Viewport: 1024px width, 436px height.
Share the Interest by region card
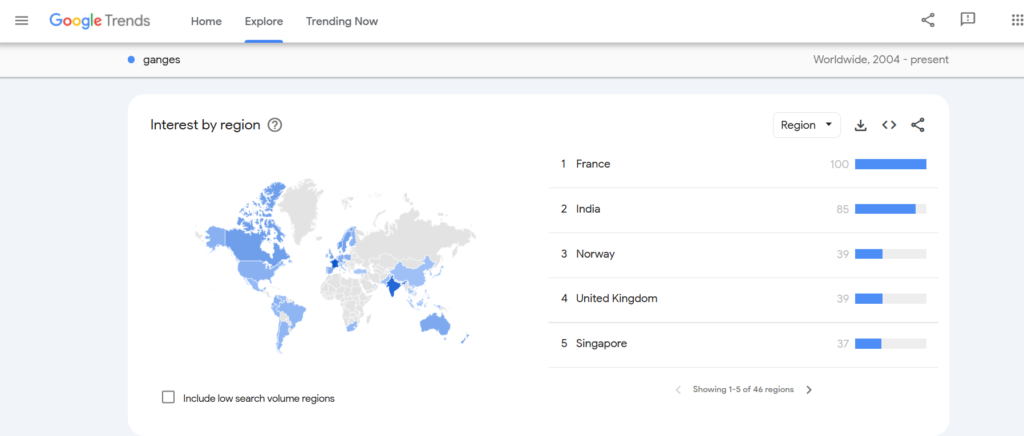[918, 125]
